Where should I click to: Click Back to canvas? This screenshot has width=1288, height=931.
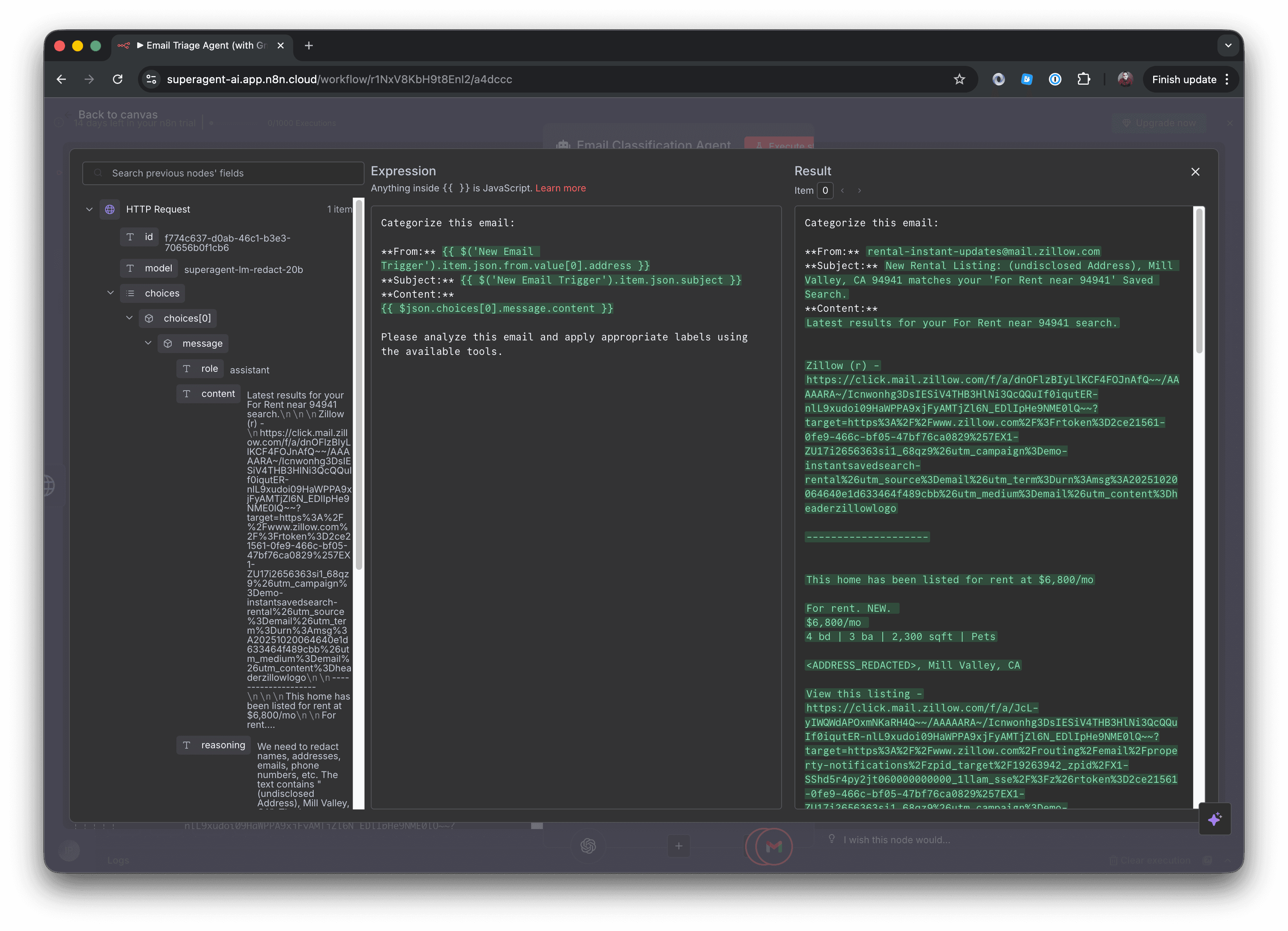point(118,114)
